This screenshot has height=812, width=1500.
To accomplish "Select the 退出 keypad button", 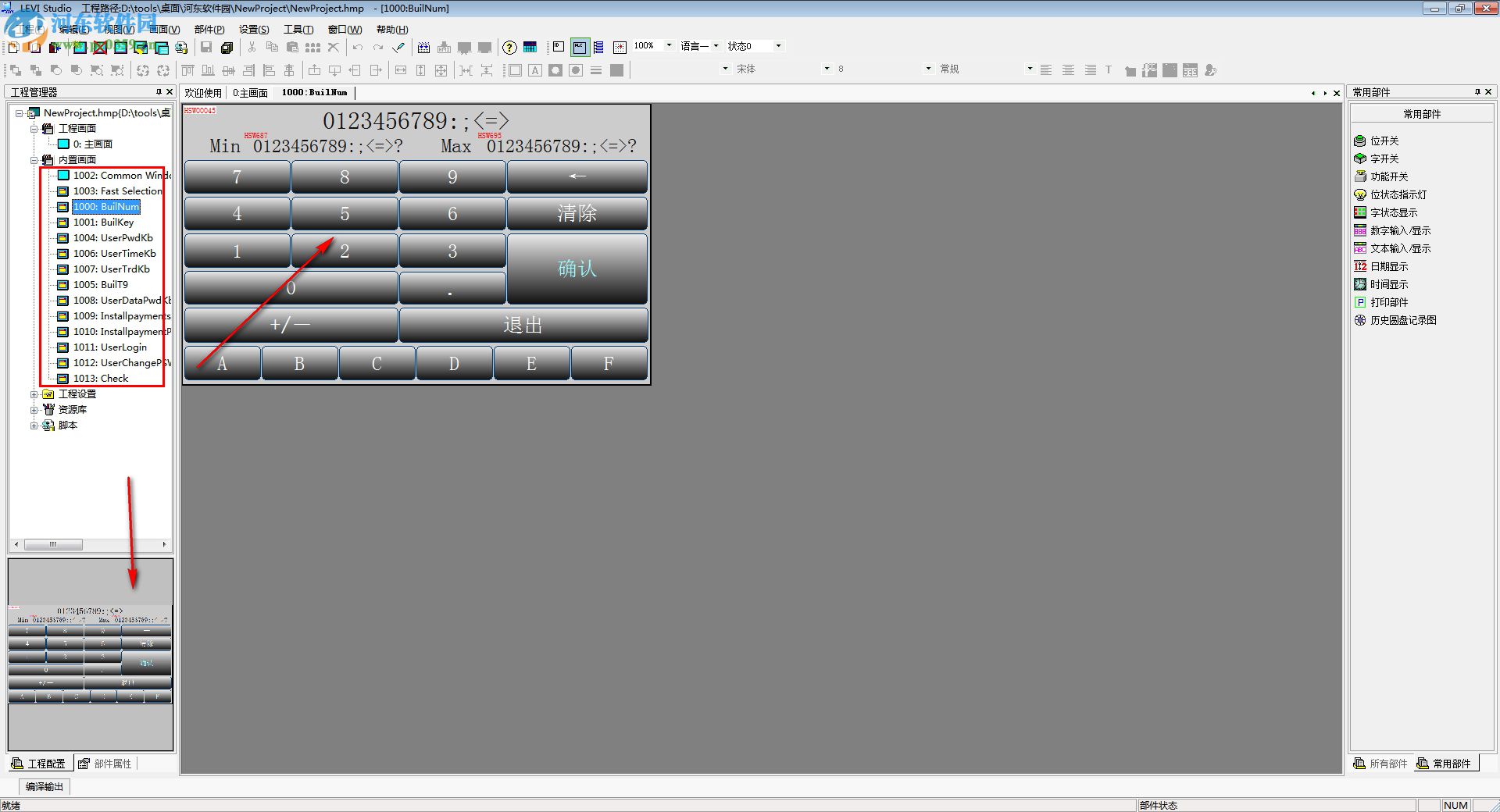I will pos(523,325).
